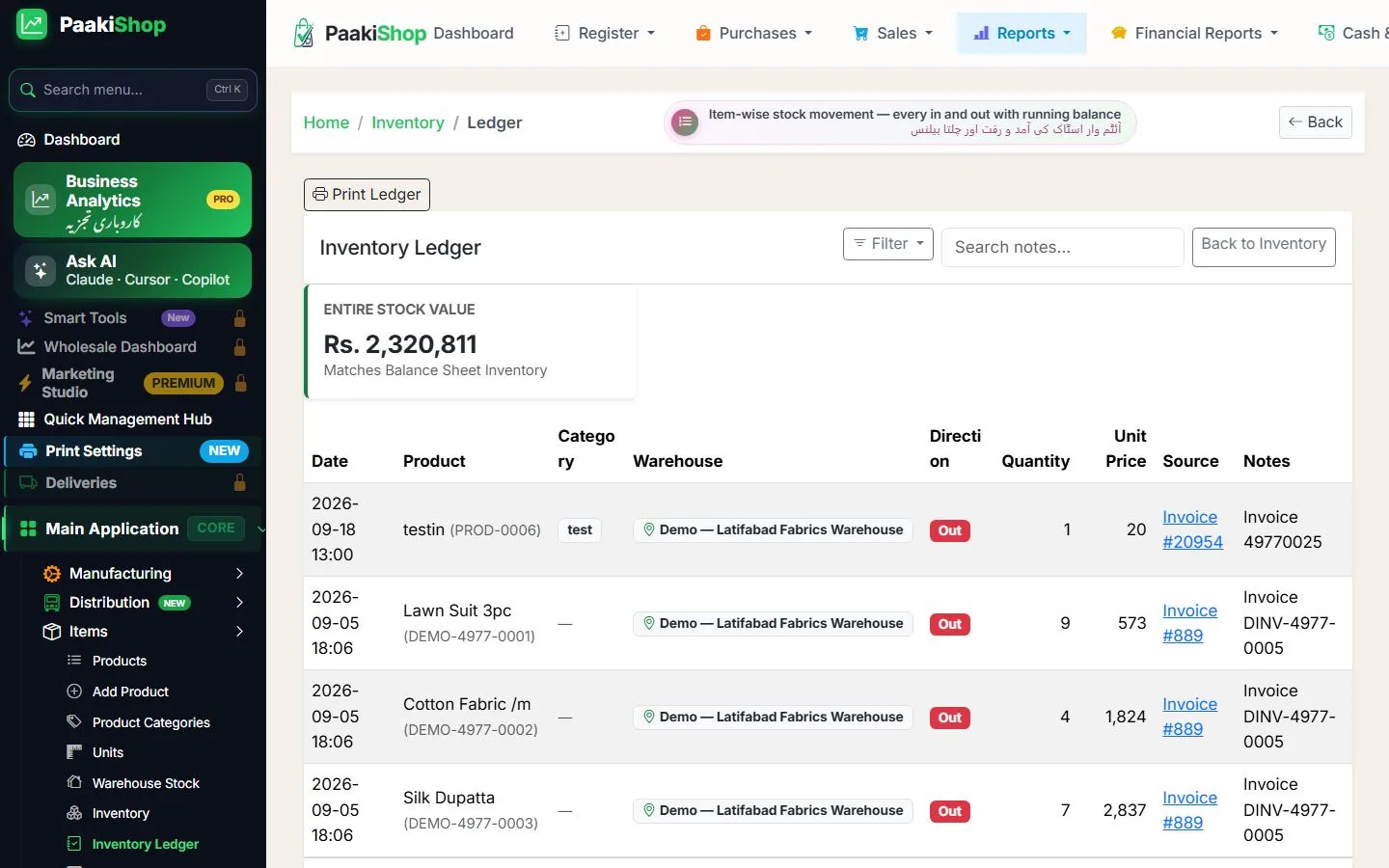
Task: Open the Reports menu in navbar
Action: click(1021, 33)
